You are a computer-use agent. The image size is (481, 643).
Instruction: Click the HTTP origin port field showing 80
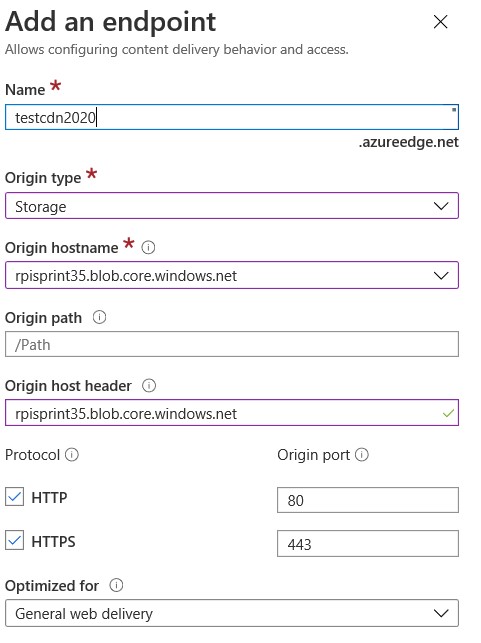(367, 500)
